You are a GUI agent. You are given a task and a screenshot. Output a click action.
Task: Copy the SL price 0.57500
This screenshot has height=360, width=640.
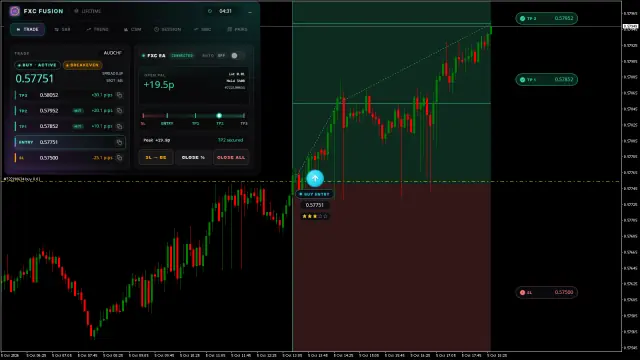pyautogui.click(x=119, y=158)
